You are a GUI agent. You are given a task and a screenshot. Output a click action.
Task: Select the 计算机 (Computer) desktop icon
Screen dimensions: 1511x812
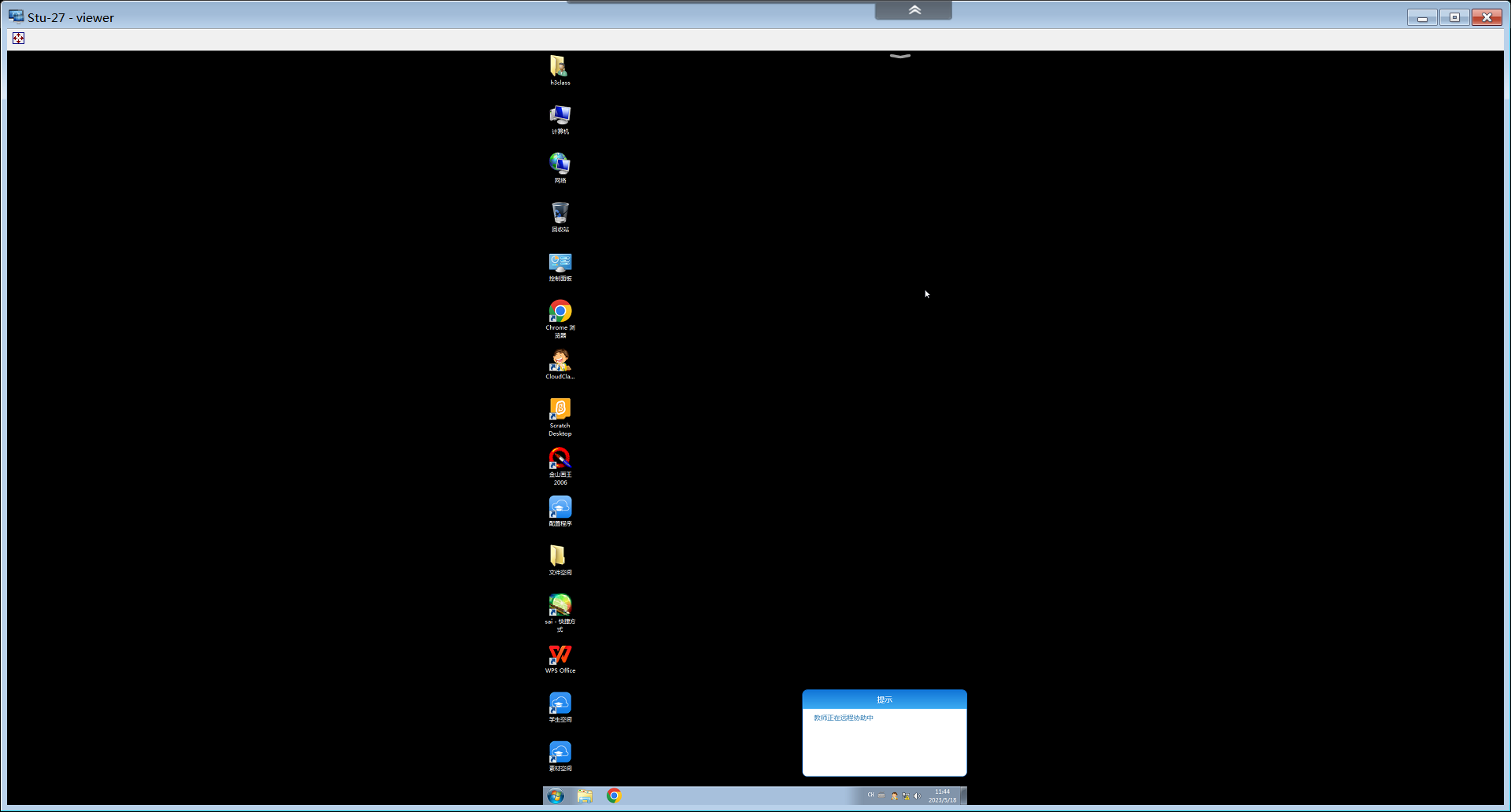click(560, 120)
